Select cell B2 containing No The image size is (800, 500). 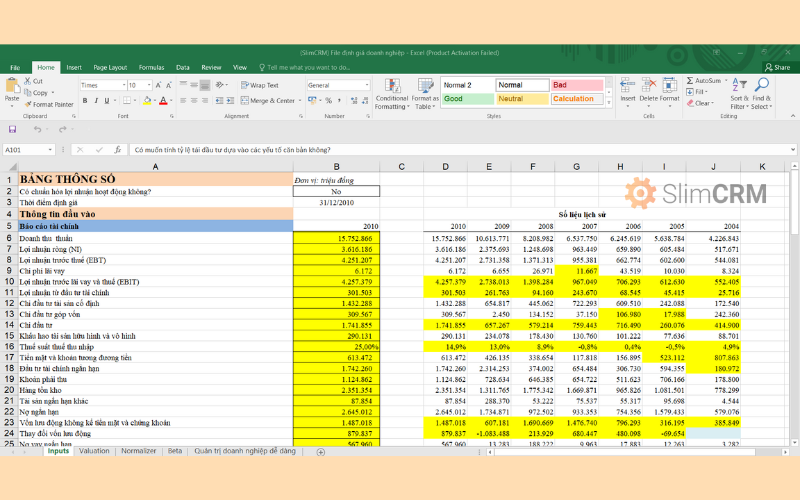click(336, 191)
